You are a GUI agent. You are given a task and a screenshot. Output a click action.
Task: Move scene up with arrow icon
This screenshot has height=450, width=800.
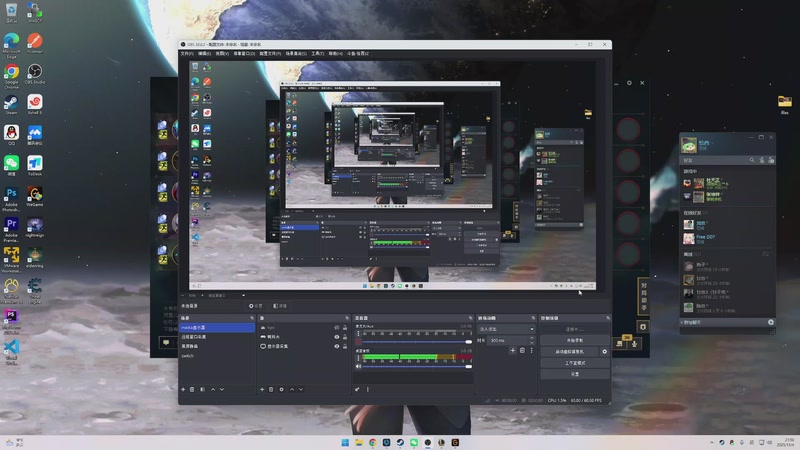point(213,389)
